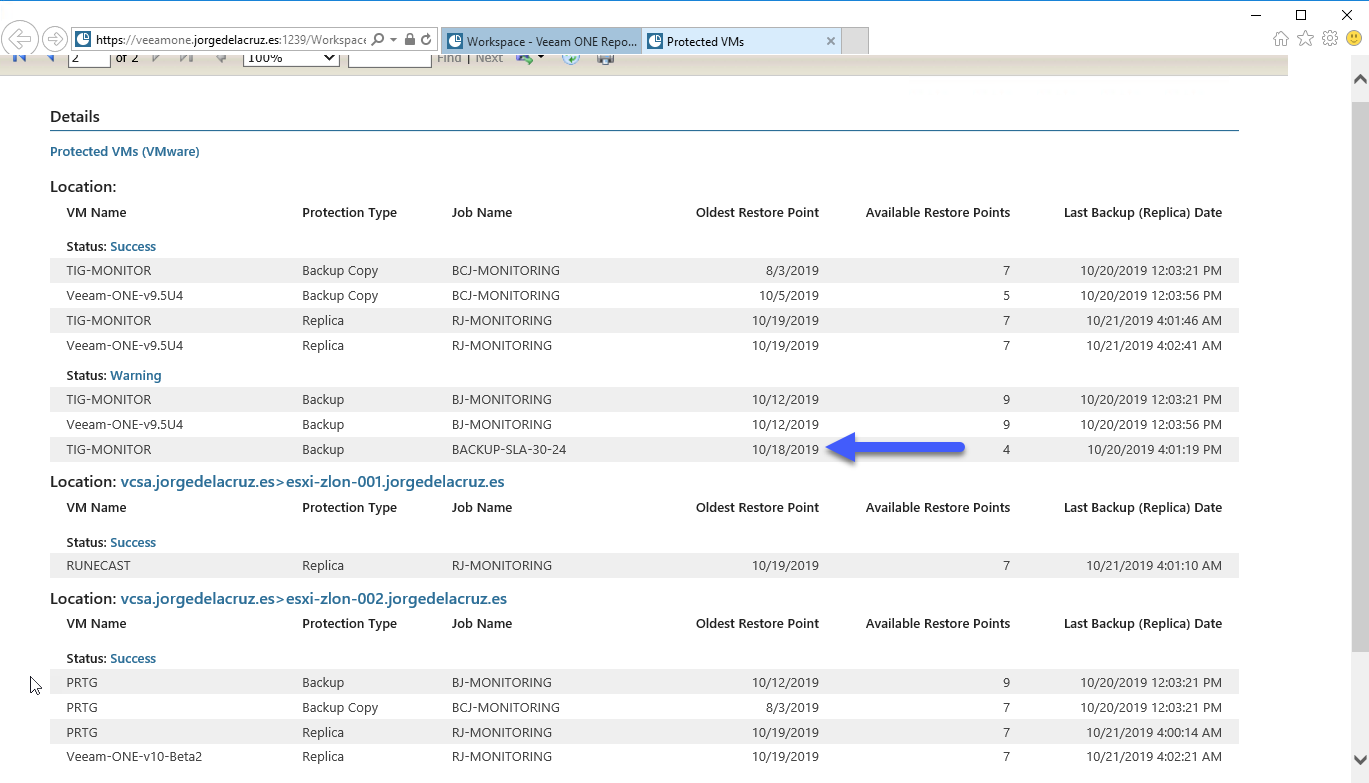Click the smiley feedback icon
The image size is (1369, 783).
pyautogui.click(x=1353, y=39)
